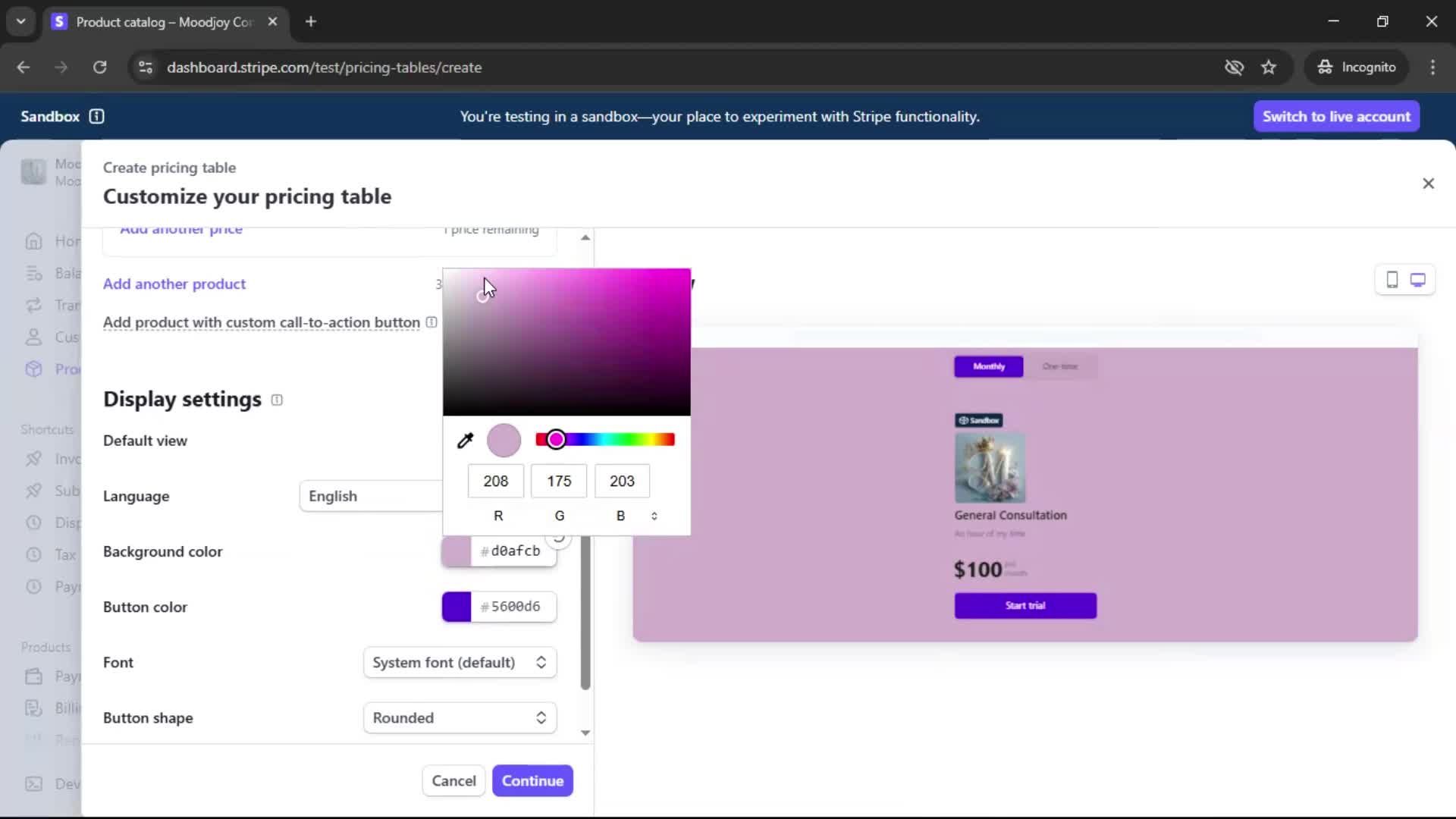Open the Button shape dropdown
The height and width of the screenshot is (819, 1456).
tap(460, 717)
